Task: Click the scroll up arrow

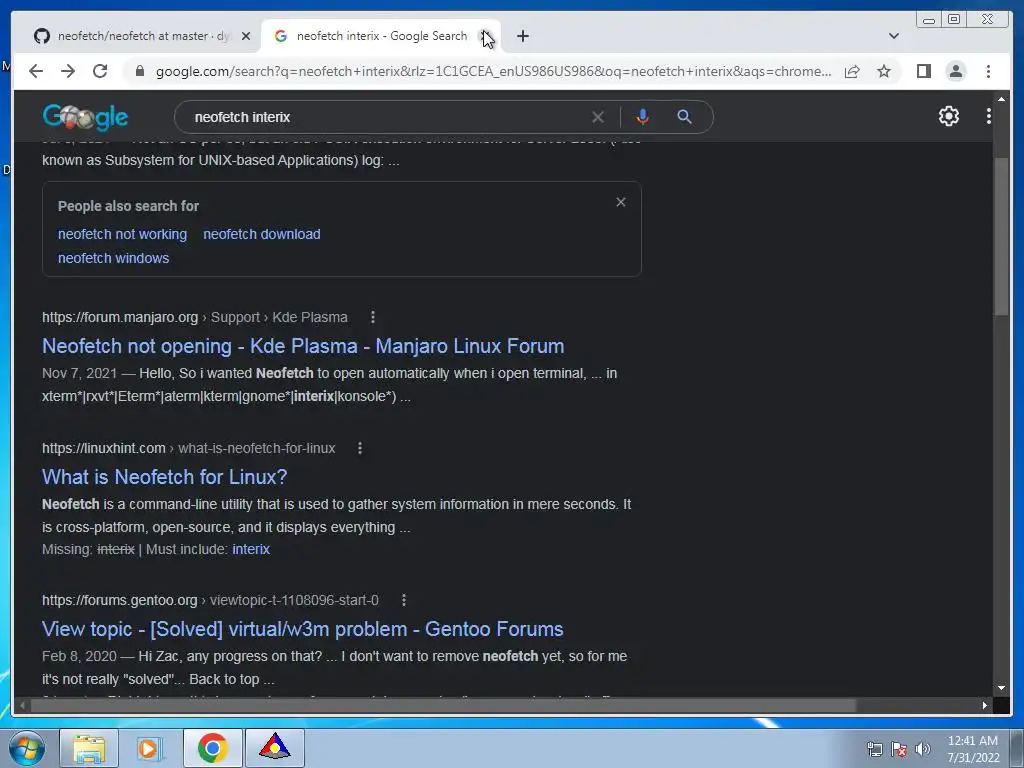Action: [x=1001, y=99]
